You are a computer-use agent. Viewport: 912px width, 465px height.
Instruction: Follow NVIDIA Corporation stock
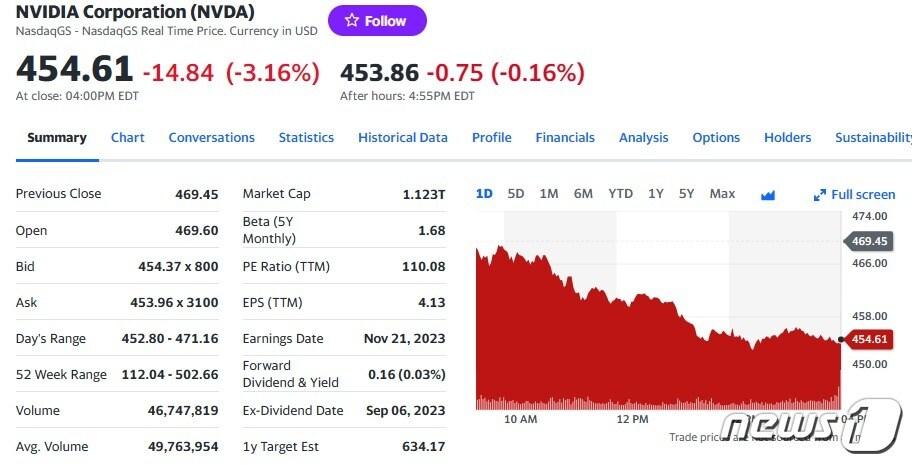(377, 21)
